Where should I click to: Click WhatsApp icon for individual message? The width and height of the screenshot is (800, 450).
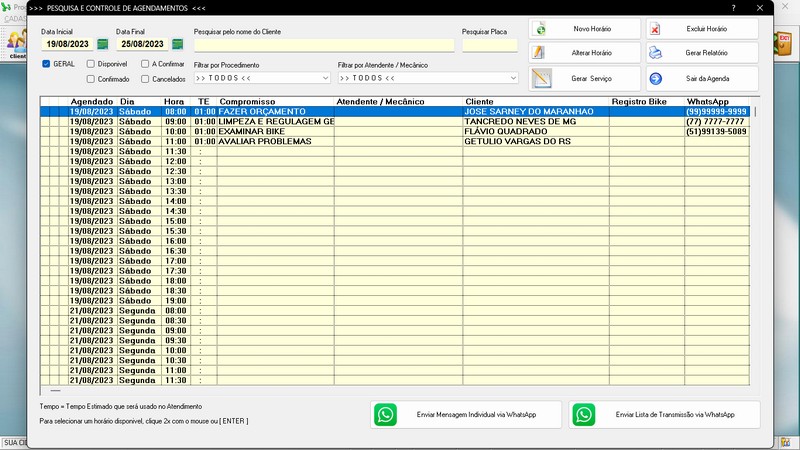click(x=385, y=414)
